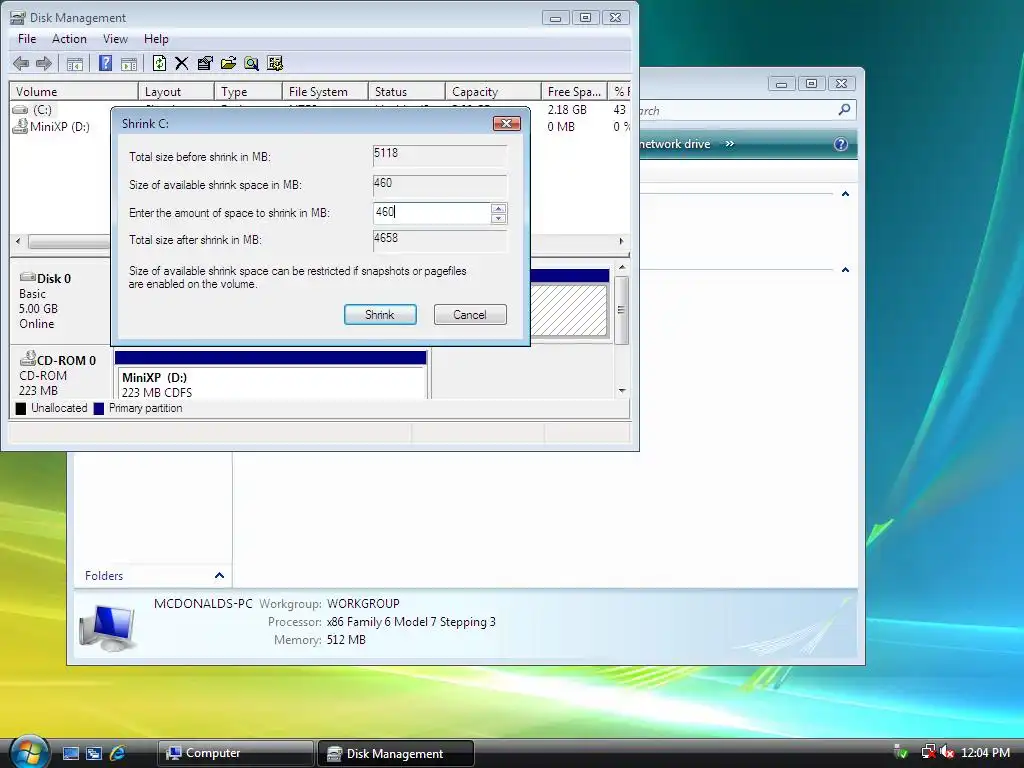Click the Open folder toolbar icon

coord(228,63)
